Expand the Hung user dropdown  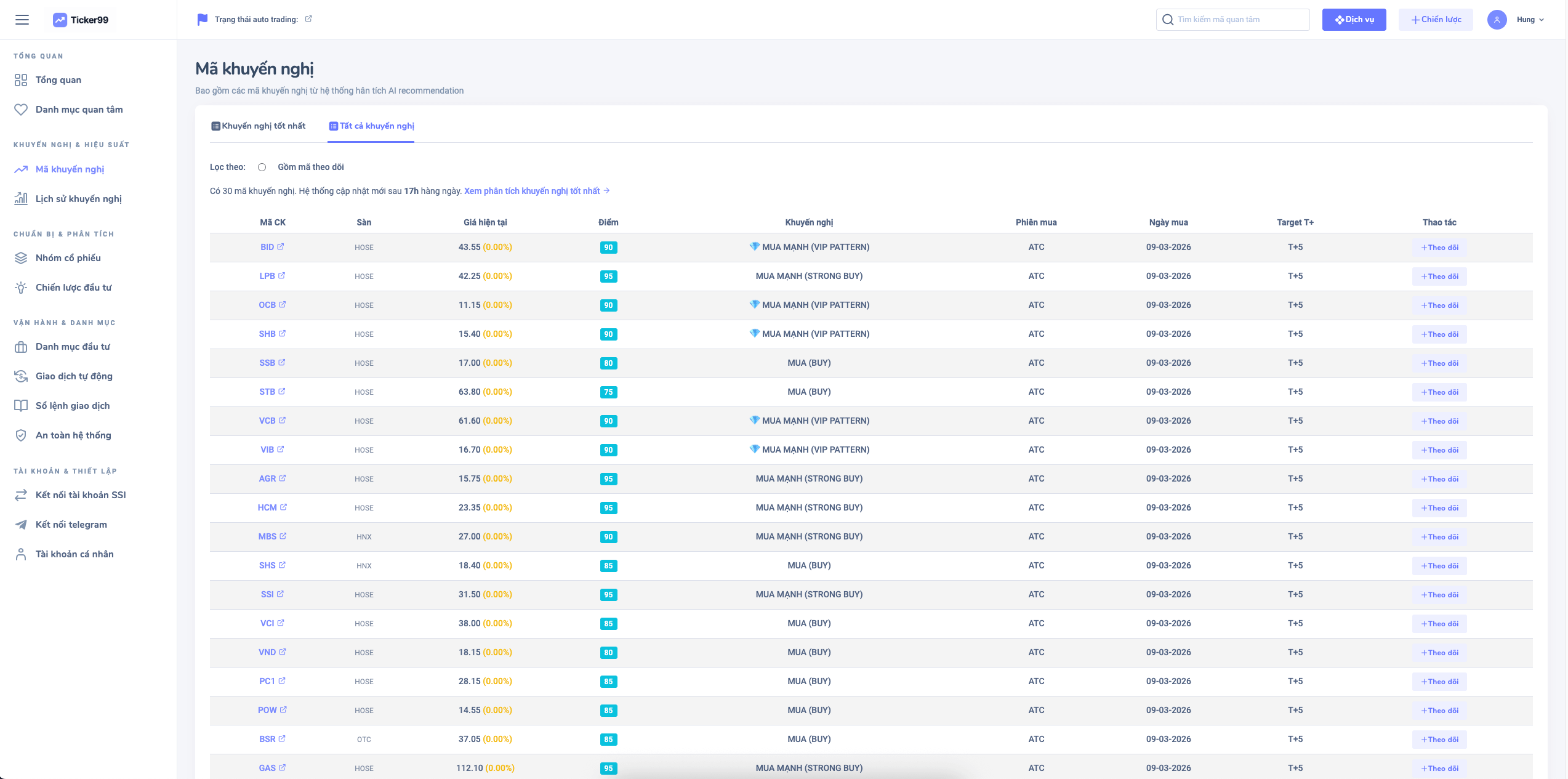pos(1530,20)
